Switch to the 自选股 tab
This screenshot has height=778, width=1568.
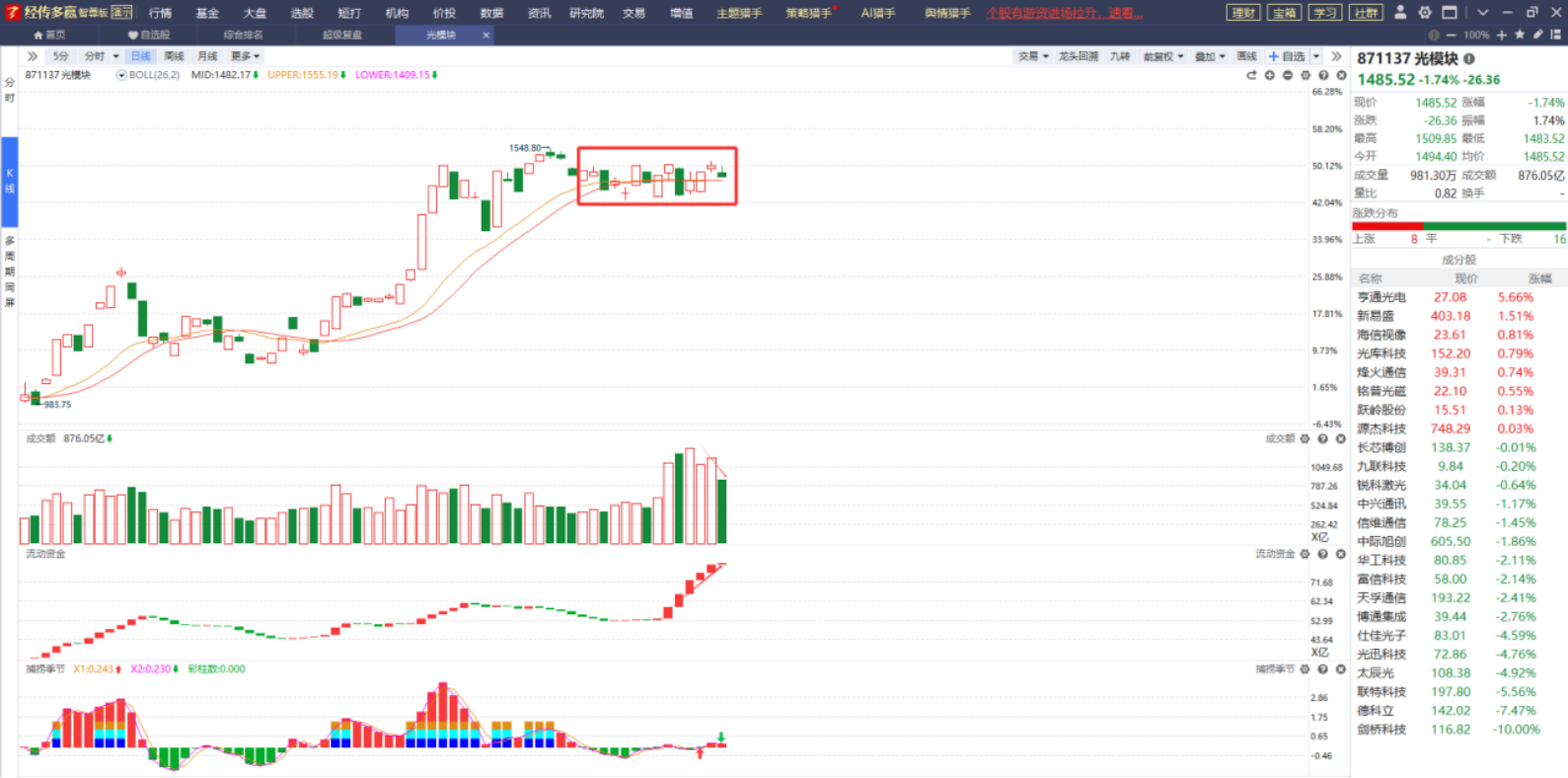[149, 35]
